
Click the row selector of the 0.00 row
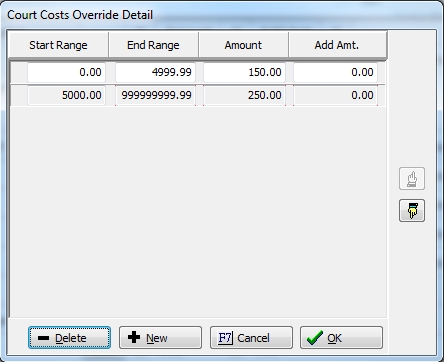point(19,72)
